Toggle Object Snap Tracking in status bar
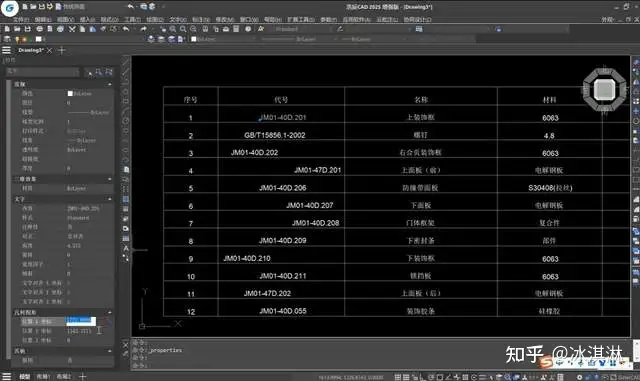 point(449,377)
